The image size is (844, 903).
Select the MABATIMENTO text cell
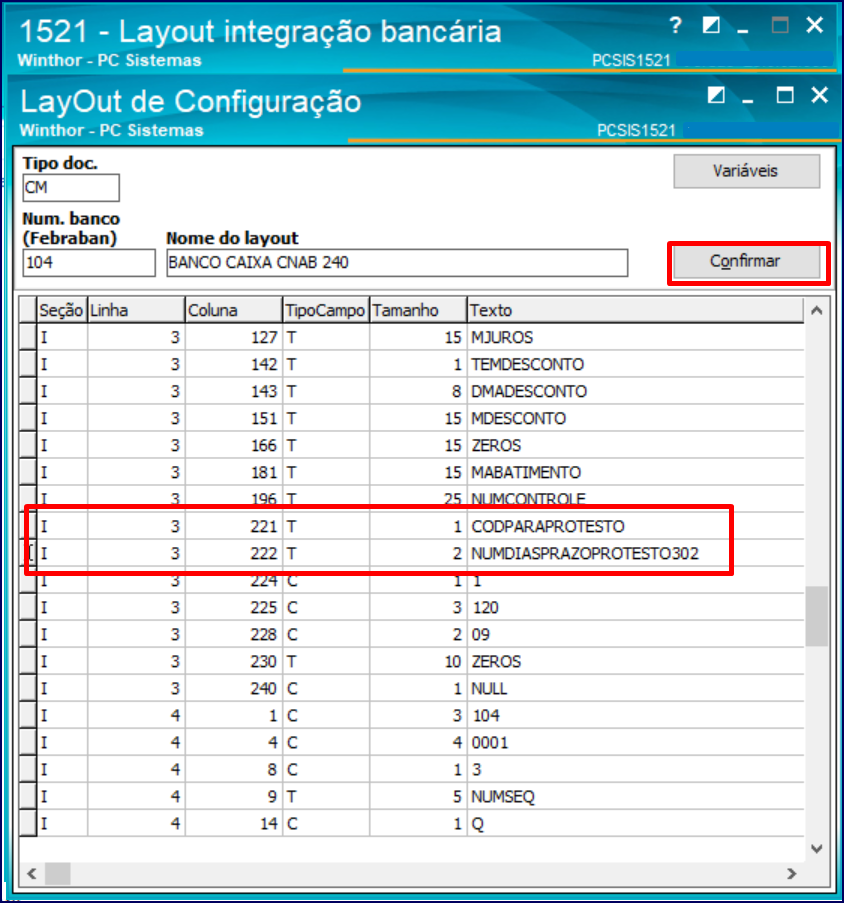(636, 473)
